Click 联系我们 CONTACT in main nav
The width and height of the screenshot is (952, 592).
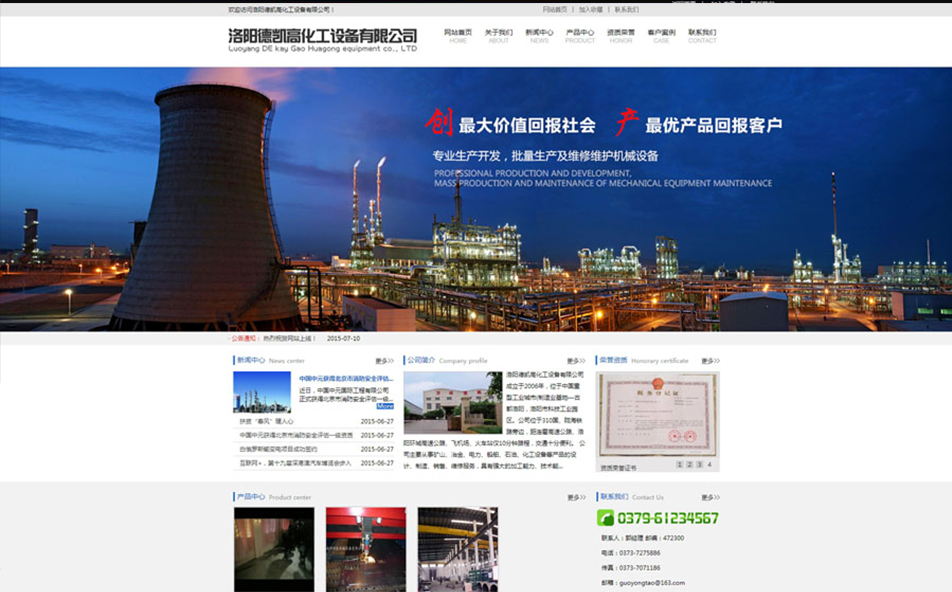click(702, 35)
